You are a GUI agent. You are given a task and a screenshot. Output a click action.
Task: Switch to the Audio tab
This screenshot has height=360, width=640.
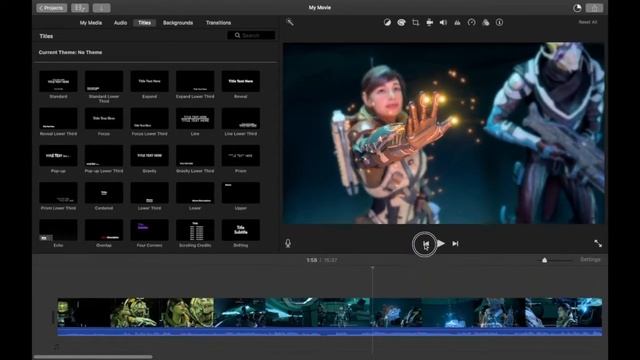(120, 23)
